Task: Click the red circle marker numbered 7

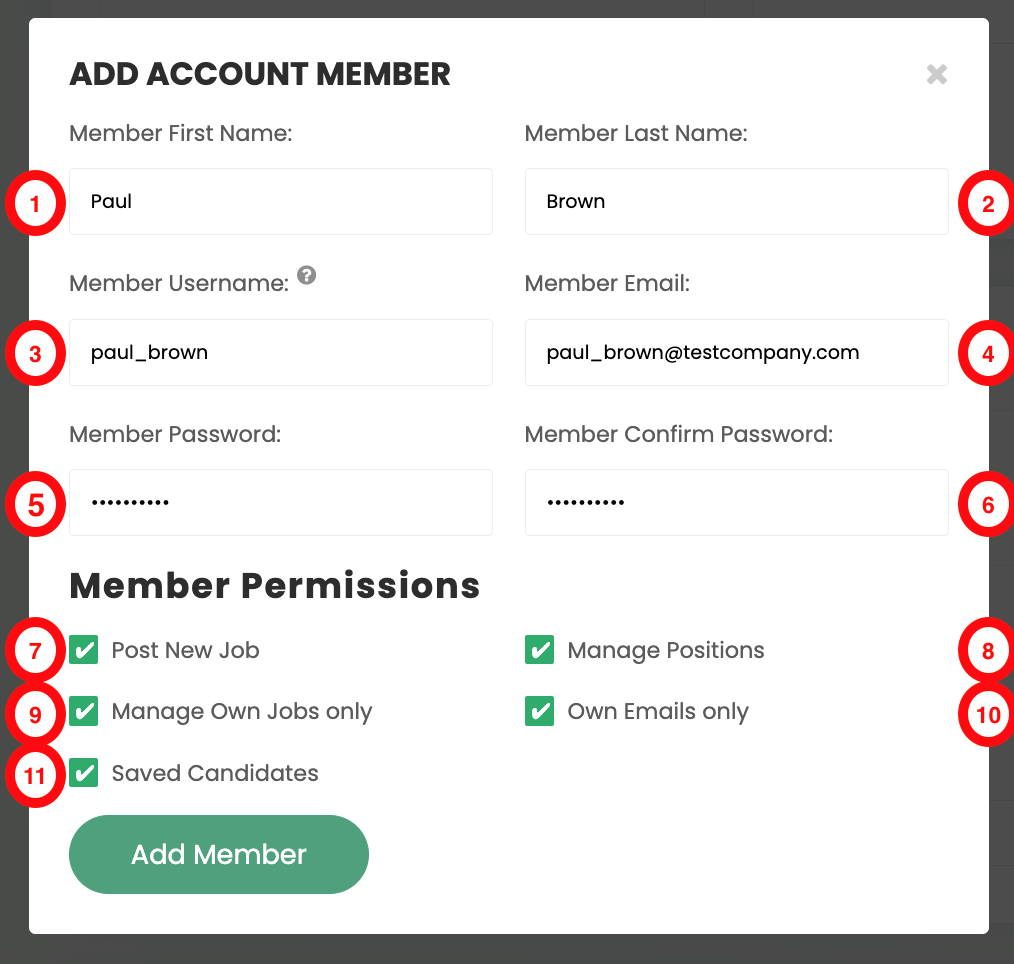Action: (36, 650)
